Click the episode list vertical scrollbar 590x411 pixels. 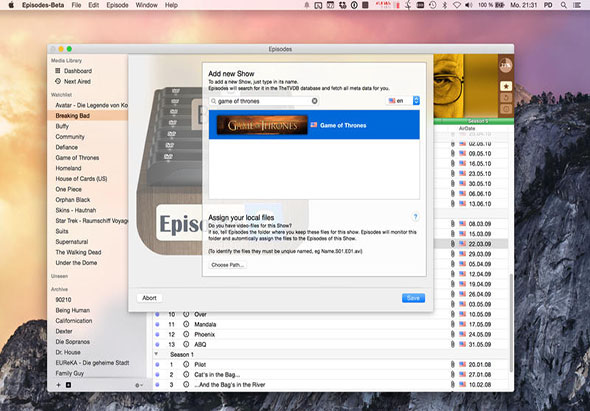pyautogui.click(x=511, y=323)
